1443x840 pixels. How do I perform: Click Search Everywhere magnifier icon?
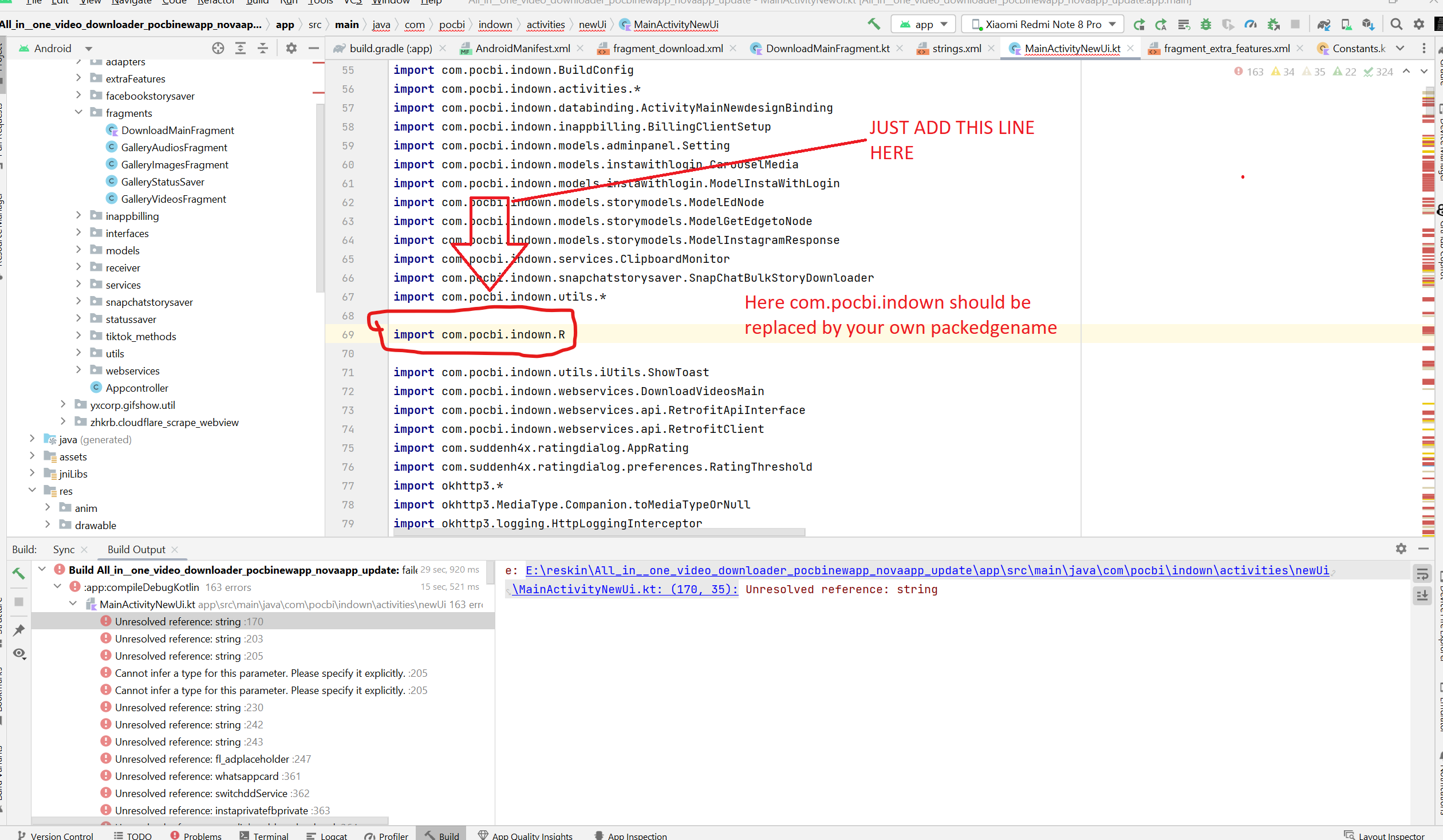tap(1396, 24)
